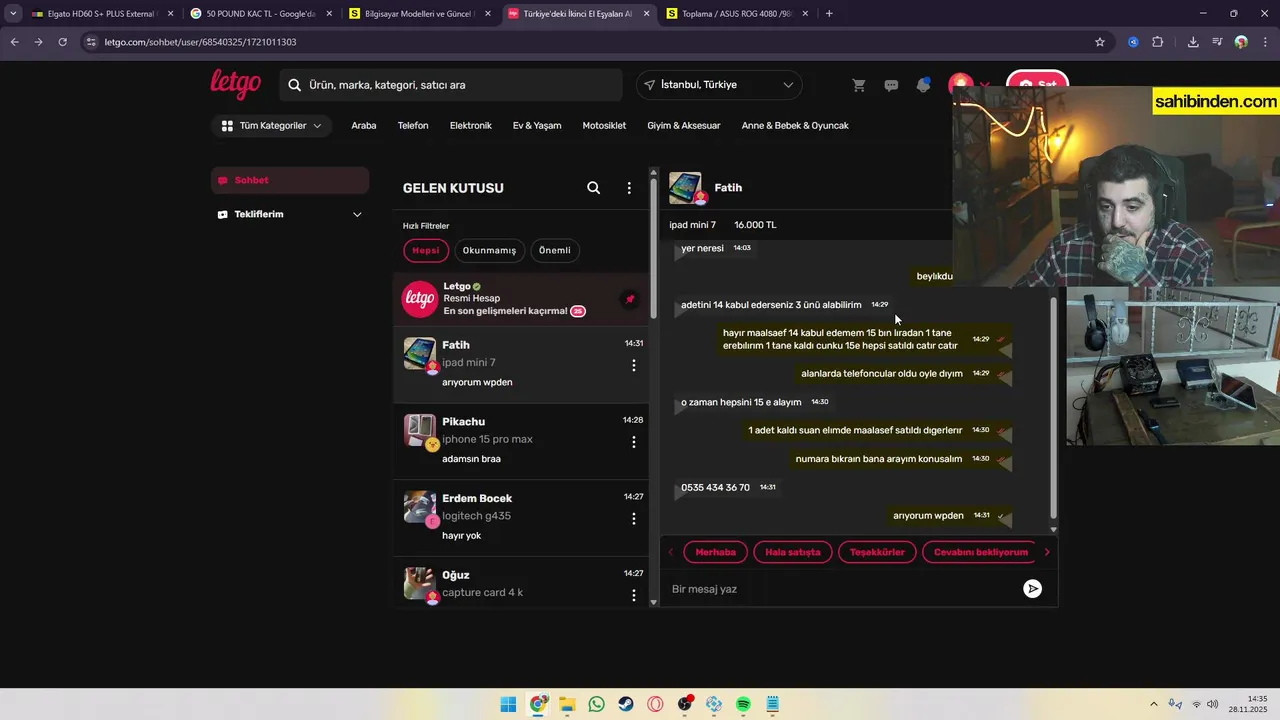The image size is (1280, 720).
Task: Open the inbox three-dot options menu
Action: tap(629, 188)
